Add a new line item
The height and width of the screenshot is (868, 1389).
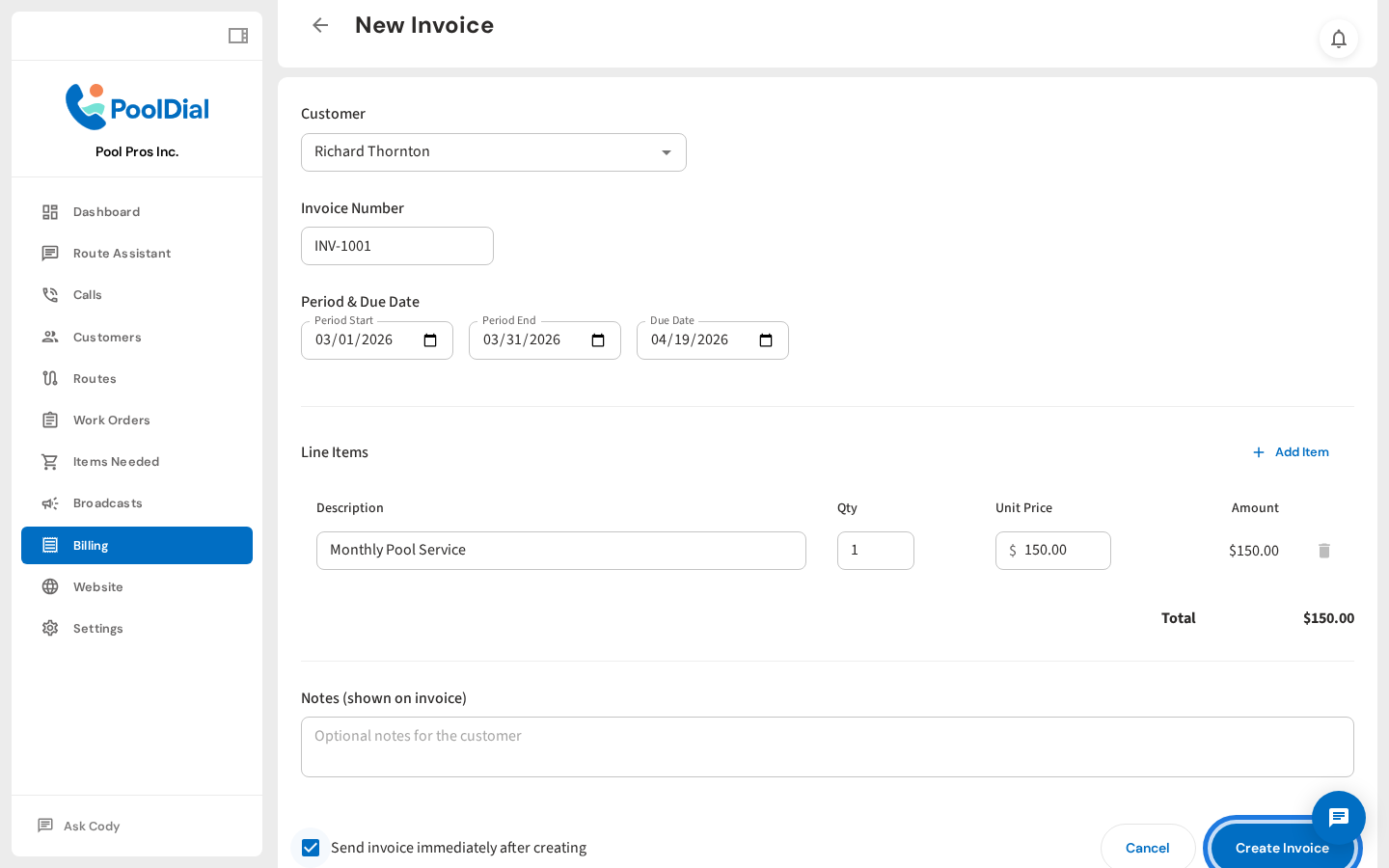coord(1292,451)
